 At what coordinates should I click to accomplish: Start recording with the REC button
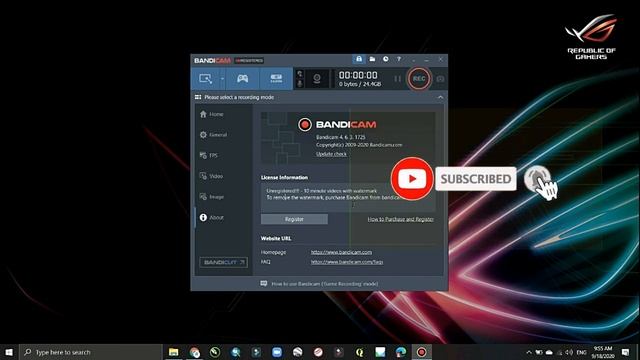[x=419, y=79]
